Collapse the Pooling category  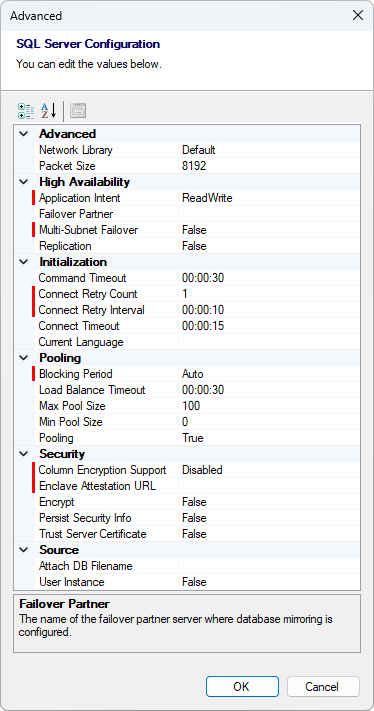click(x=24, y=358)
